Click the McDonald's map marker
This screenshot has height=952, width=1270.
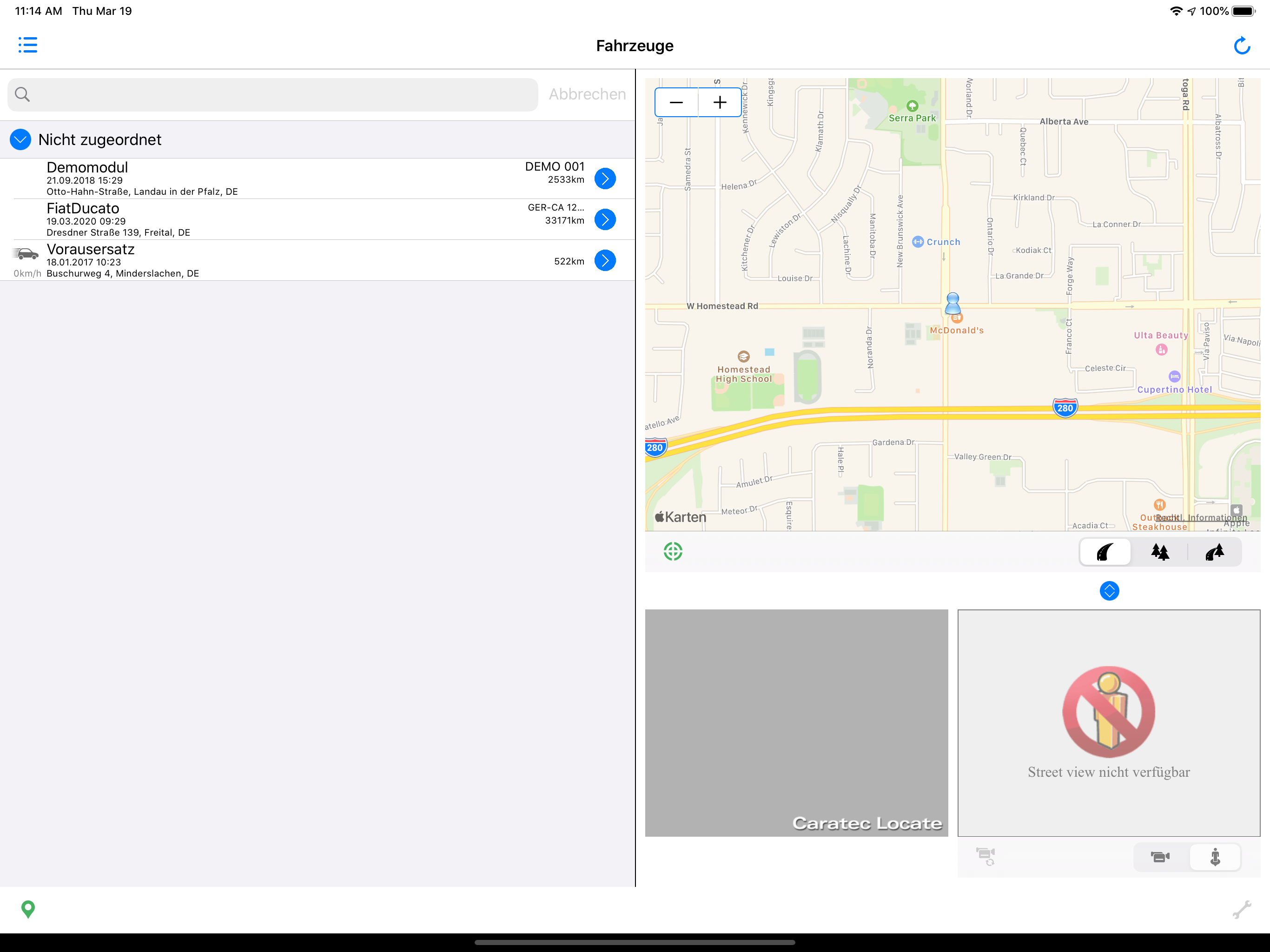957,318
